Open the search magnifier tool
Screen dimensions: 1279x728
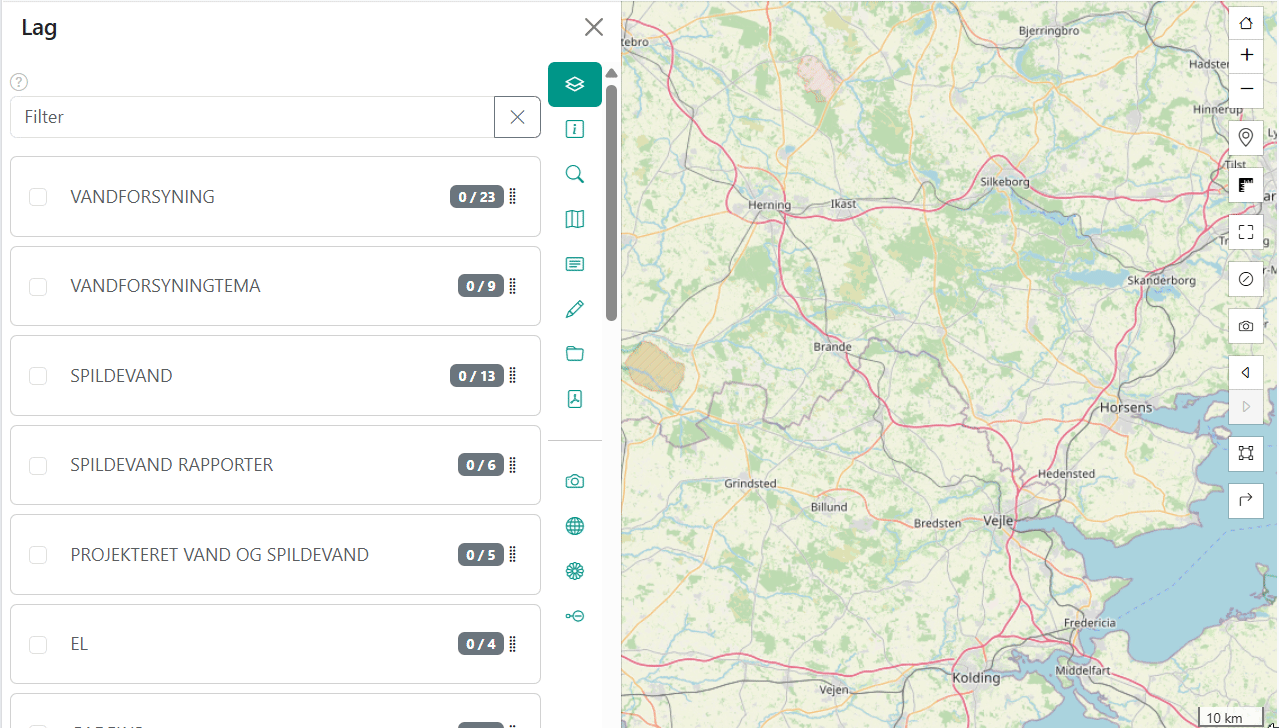click(574, 174)
